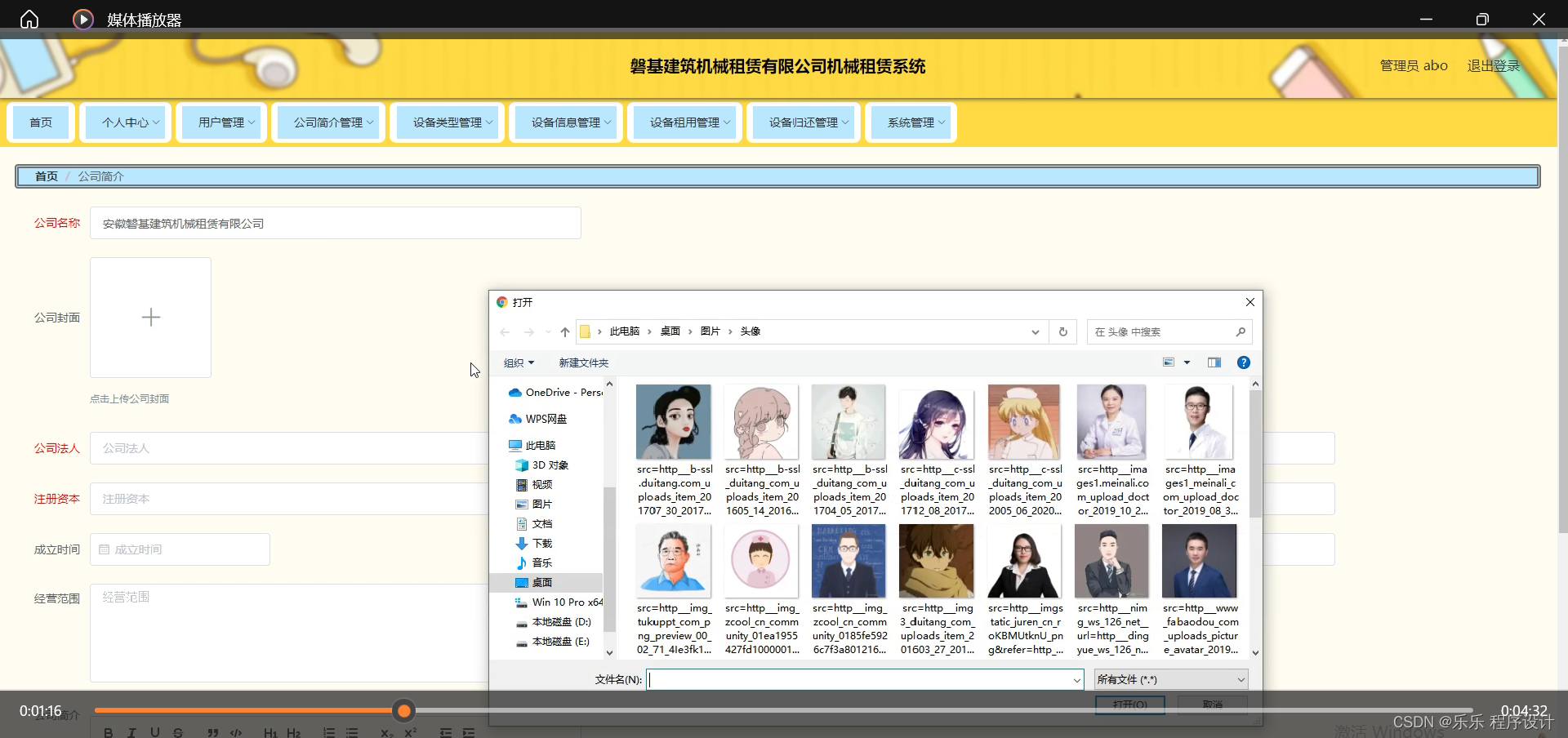Open the 设备租用管理 dropdown menu
The height and width of the screenshot is (738, 1568).
685,122
